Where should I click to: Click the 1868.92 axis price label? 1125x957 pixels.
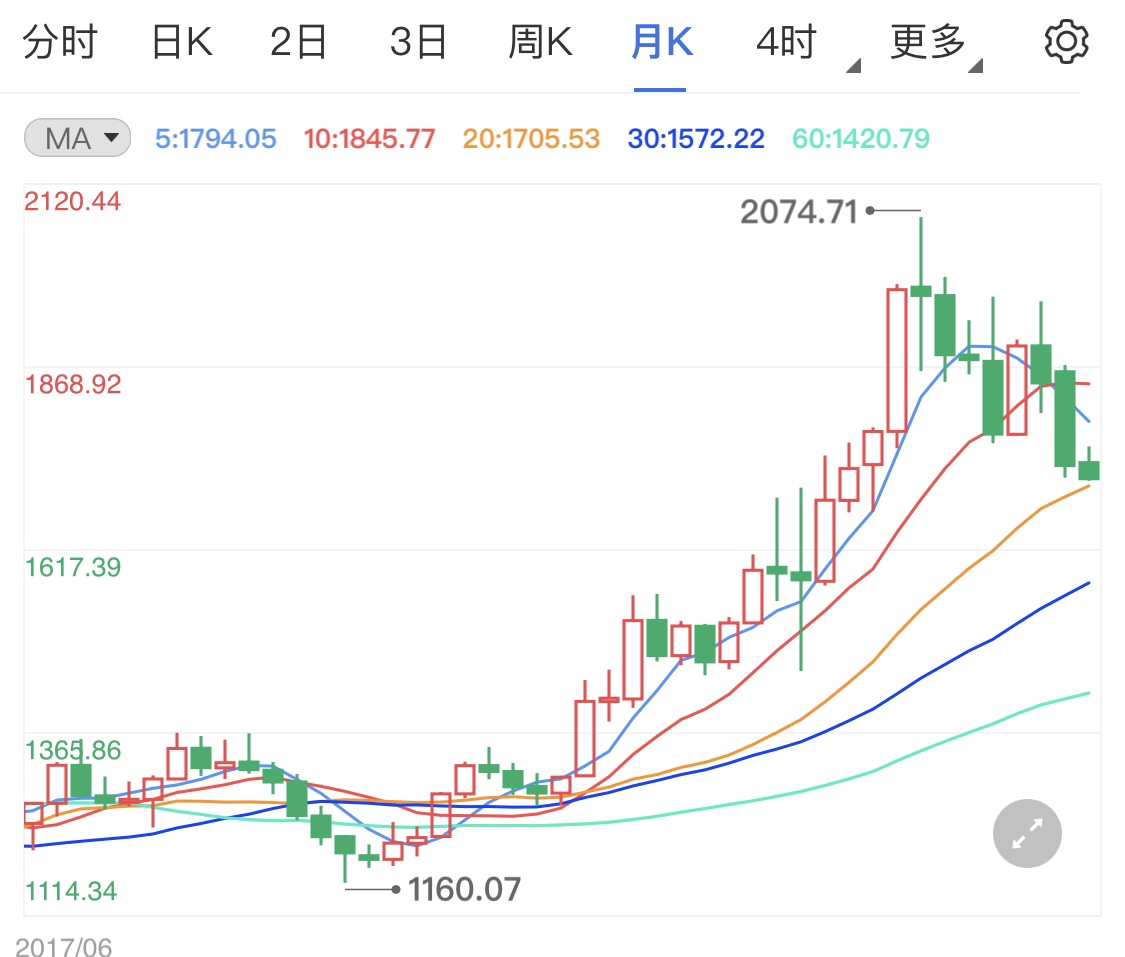tap(73, 385)
